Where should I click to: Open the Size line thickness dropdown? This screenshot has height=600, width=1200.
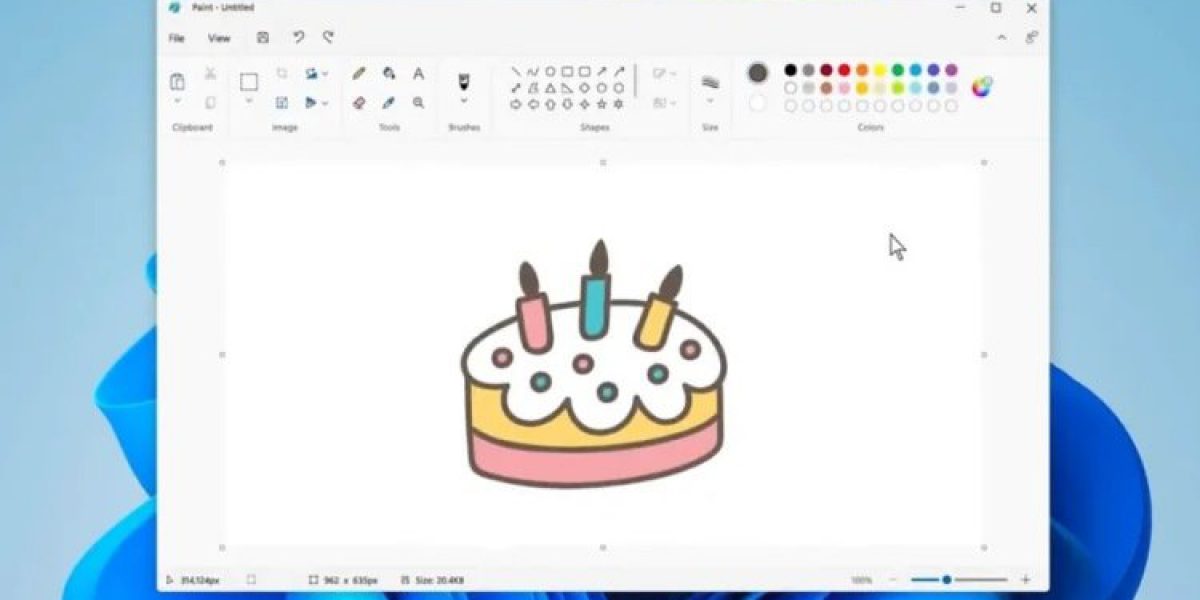tap(710, 101)
